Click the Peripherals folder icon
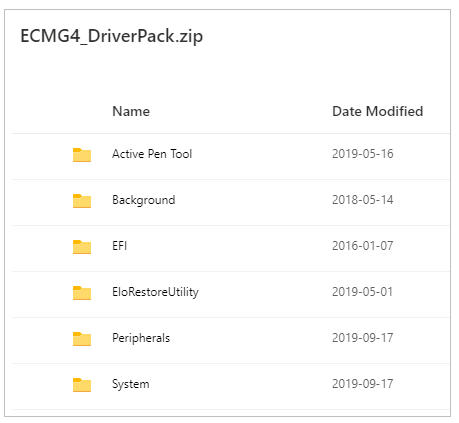This screenshot has width=459, height=423. tap(82, 339)
